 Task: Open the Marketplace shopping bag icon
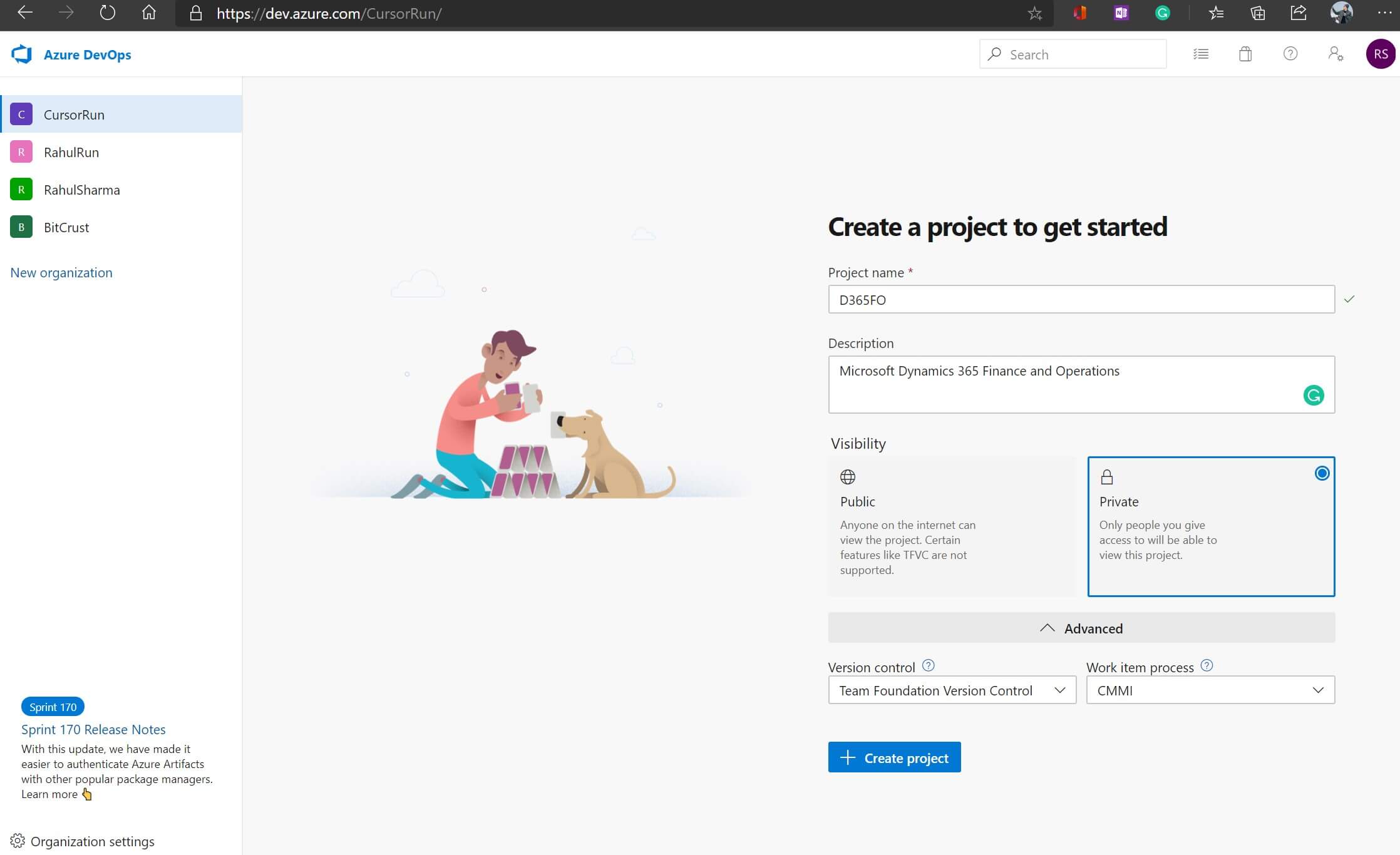[1245, 54]
